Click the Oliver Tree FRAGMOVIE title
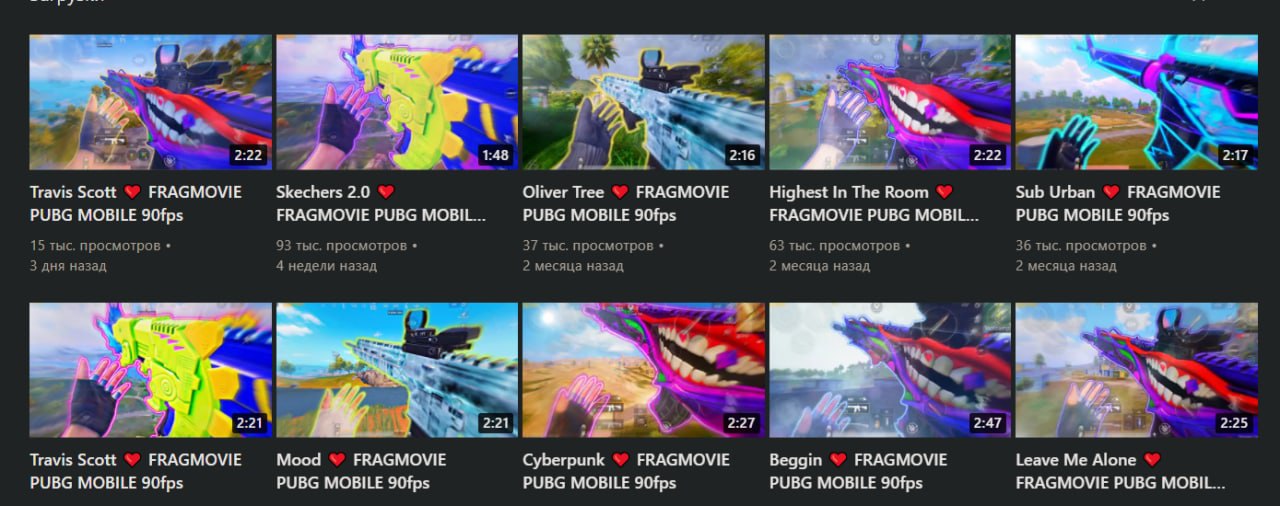Screen dimensions: 1280x506 (626, 203)
